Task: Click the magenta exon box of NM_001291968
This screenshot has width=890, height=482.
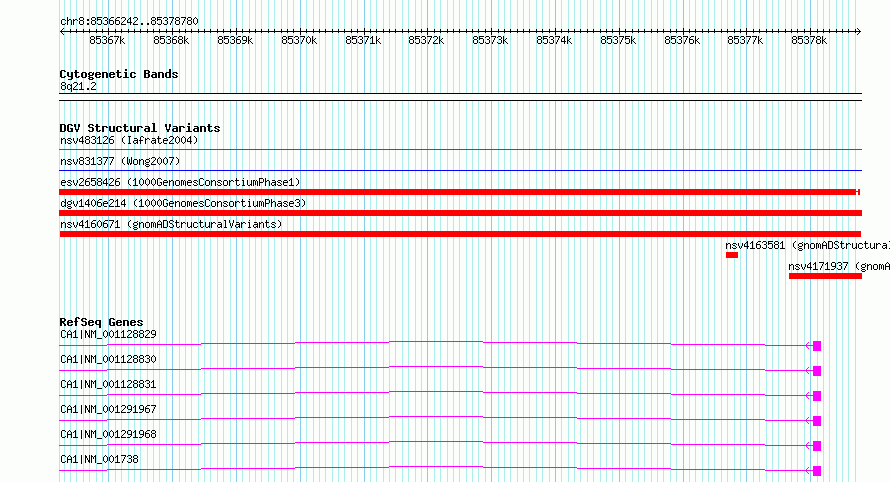Action: (817, 446)
